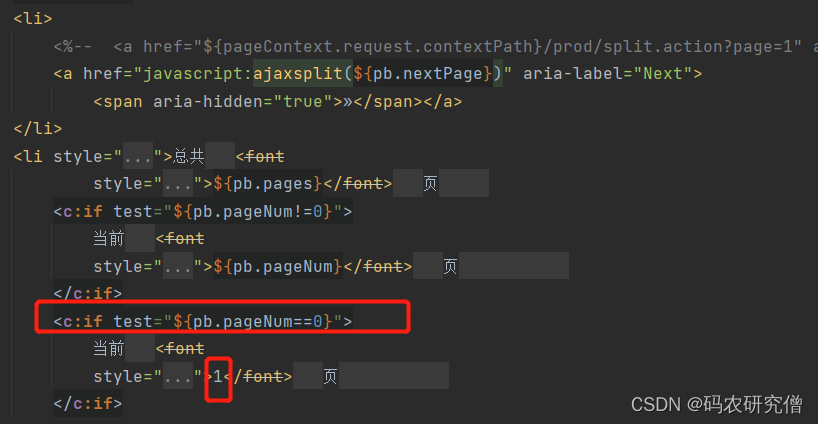Image resolution: width=818 pixels, height=424 pixels.
Task: Click the aria-label="Next" attribute
Action: [608, 74]
